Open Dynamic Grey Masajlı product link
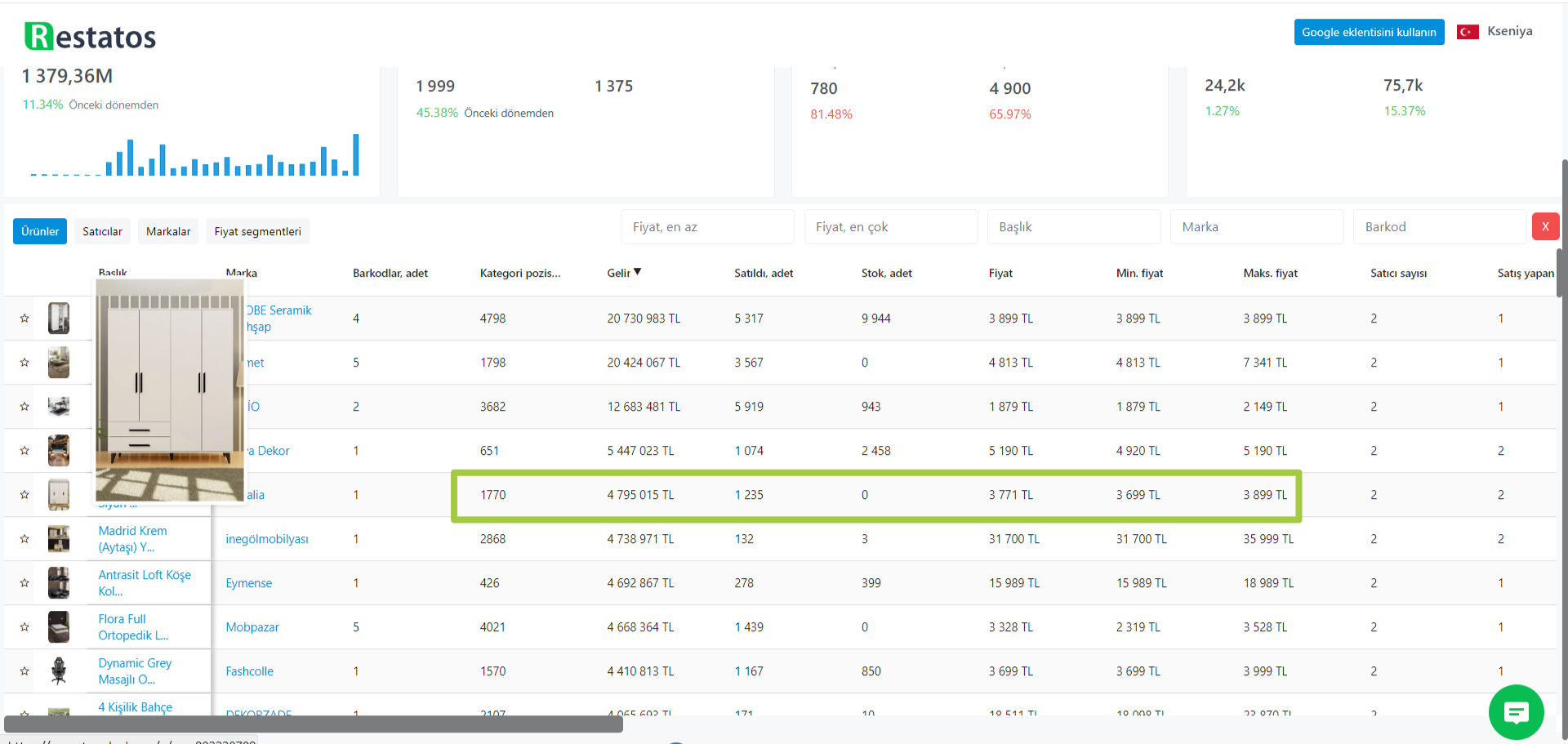Screen dimensions: 1568x744 (x=135, y=671)
